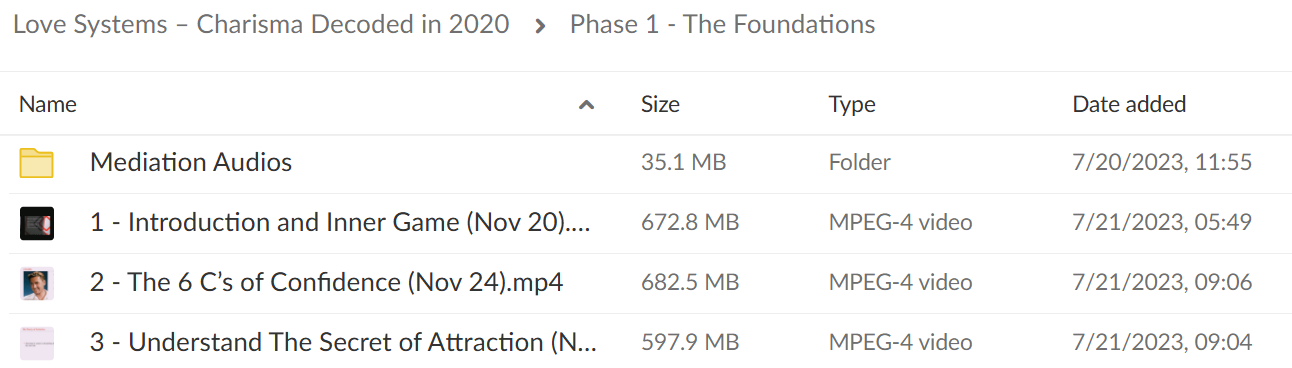This screenshot has width=1292, height=368.
Task: Sort files by the Name column
Action: 48,104
